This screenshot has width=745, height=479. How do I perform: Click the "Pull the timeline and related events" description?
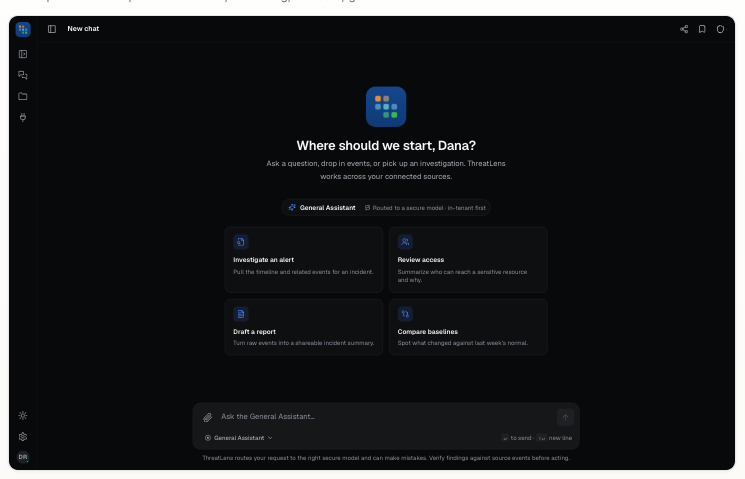(303, 272)
